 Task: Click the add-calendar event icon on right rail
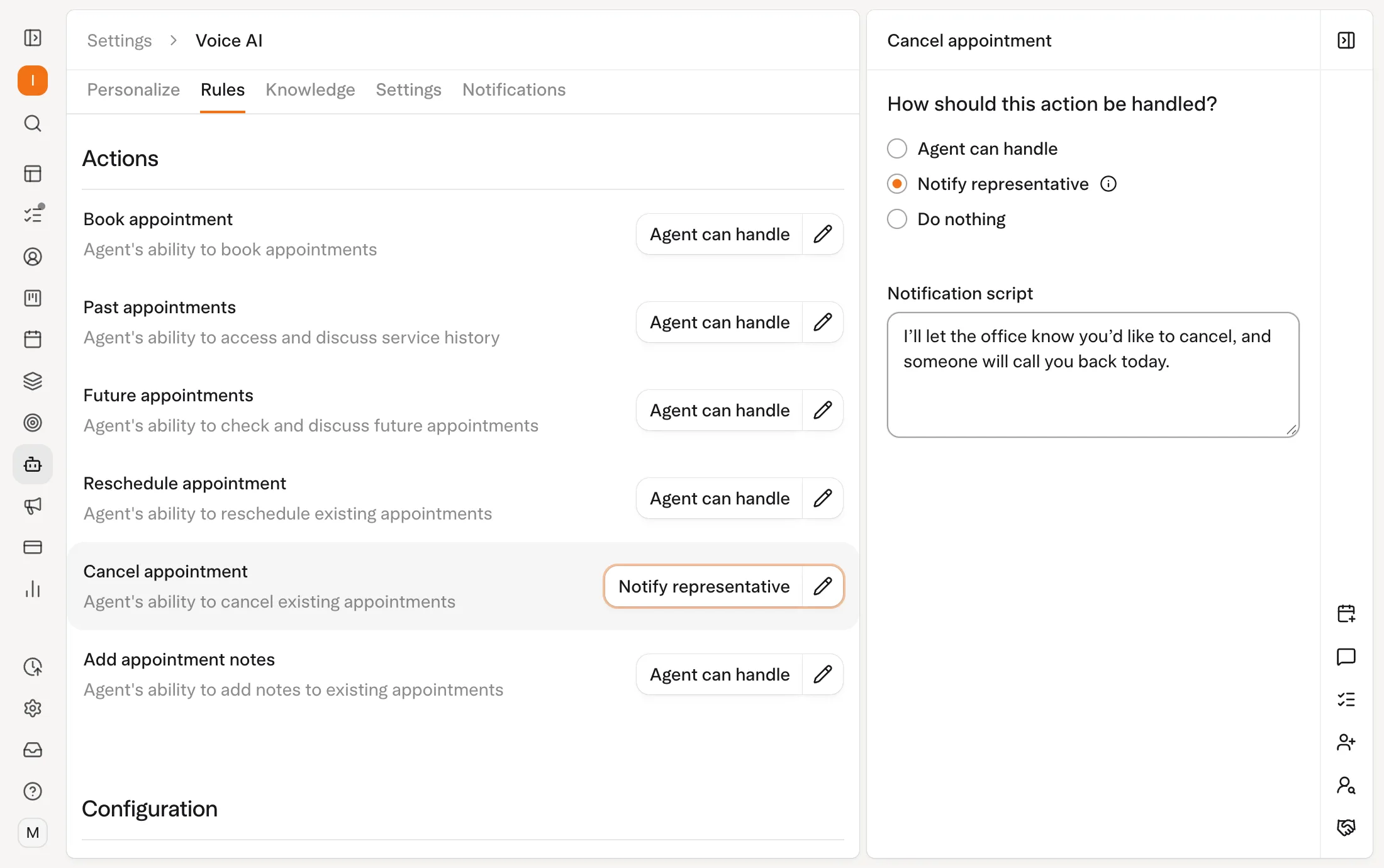1346,613
